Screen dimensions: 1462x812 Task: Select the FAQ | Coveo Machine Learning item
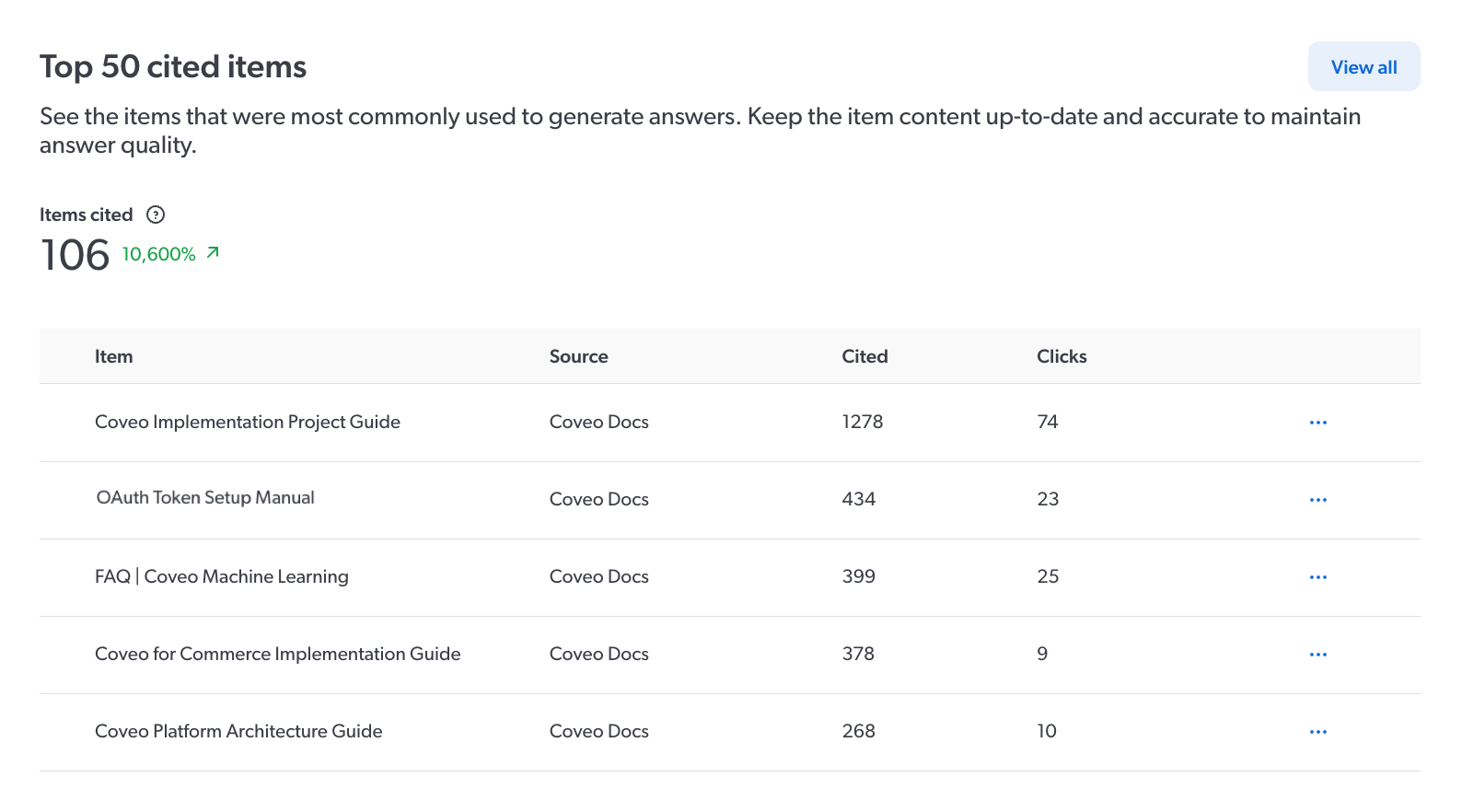pyautogui.click(x=222, y=576)
